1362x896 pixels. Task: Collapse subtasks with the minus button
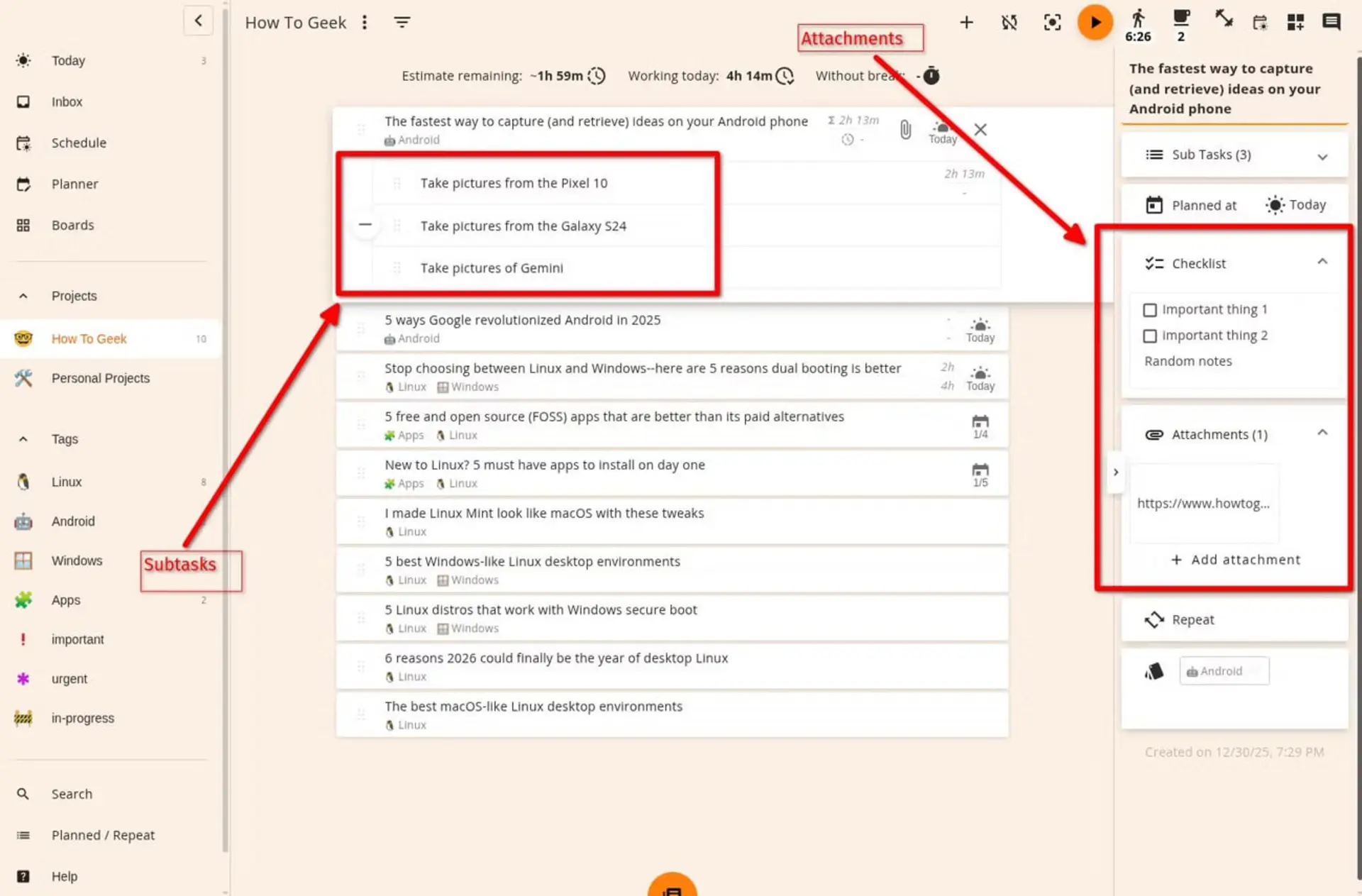click(365, 225)
